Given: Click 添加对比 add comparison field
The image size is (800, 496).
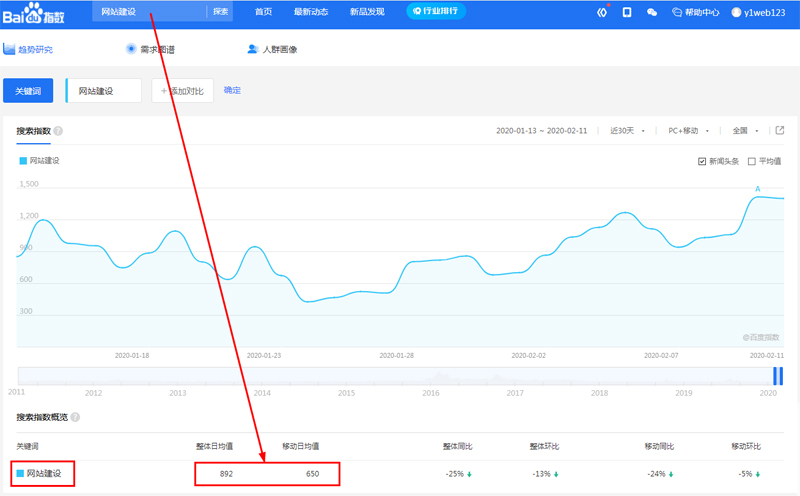Looking at the screenshot, I should tap(182, 91).
